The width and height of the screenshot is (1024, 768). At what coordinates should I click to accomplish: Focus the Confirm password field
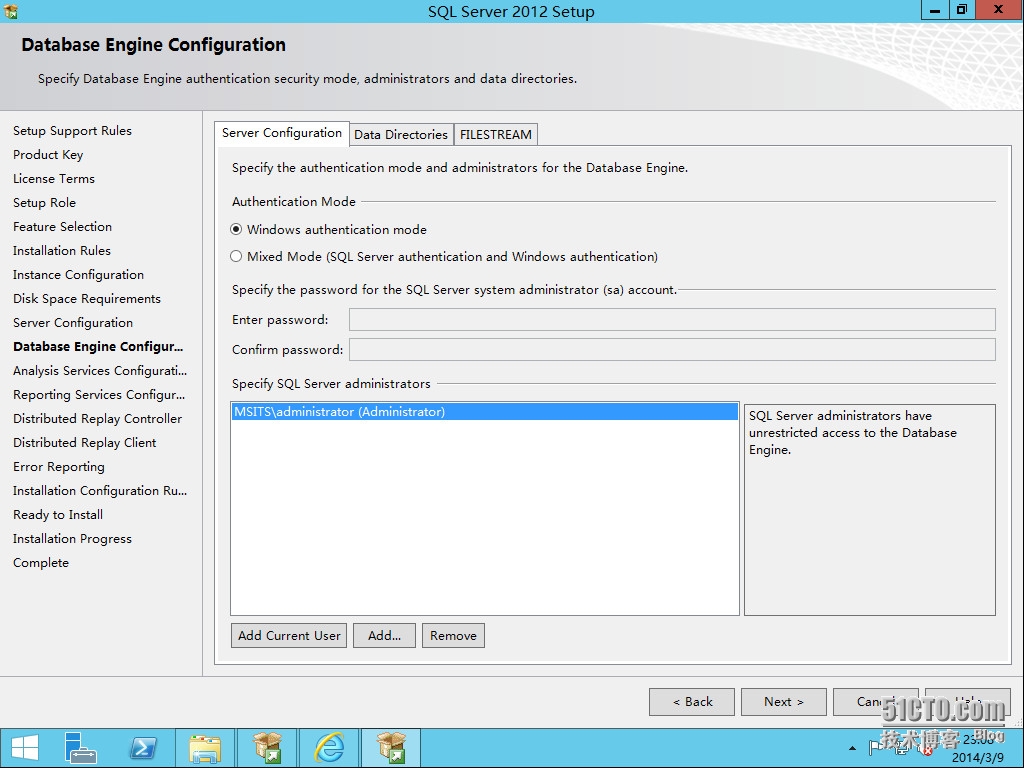click(x=672, y=349)
